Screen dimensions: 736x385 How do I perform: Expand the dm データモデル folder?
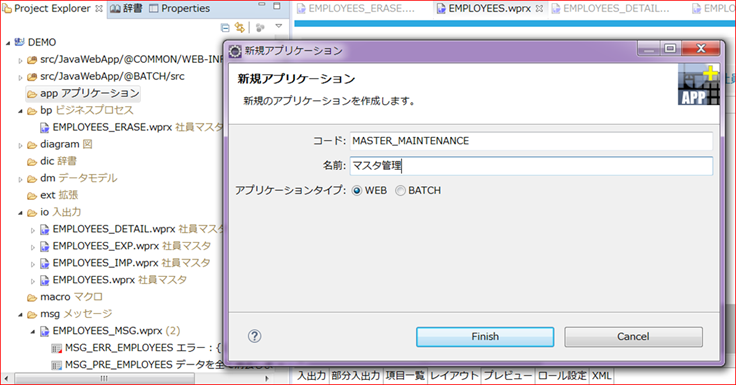(20, 179)
